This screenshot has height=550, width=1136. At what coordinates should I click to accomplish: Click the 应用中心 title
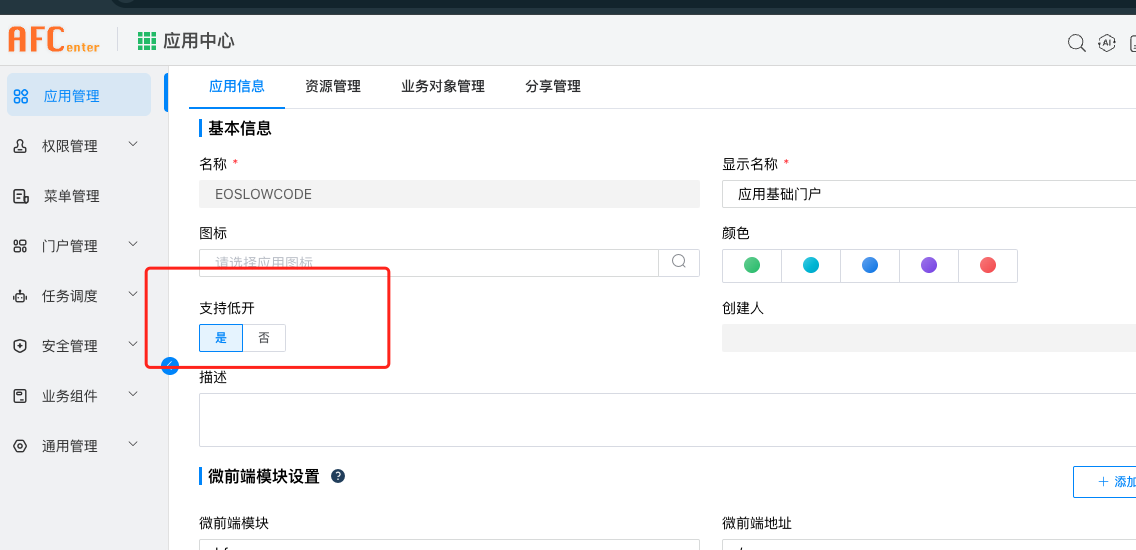pos(199,41)
